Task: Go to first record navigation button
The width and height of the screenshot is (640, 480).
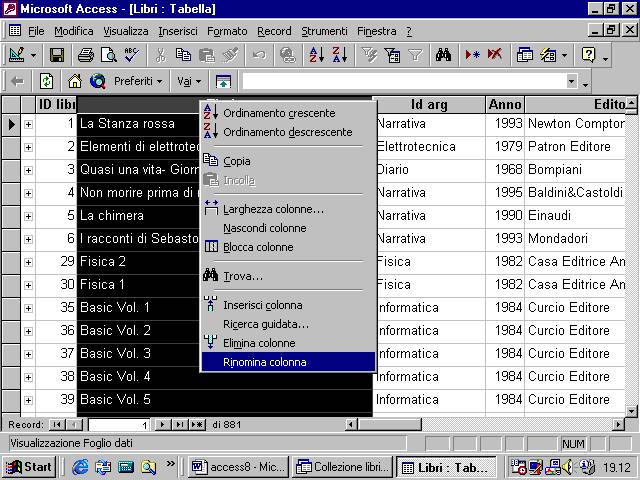Action: click(57, 425)
